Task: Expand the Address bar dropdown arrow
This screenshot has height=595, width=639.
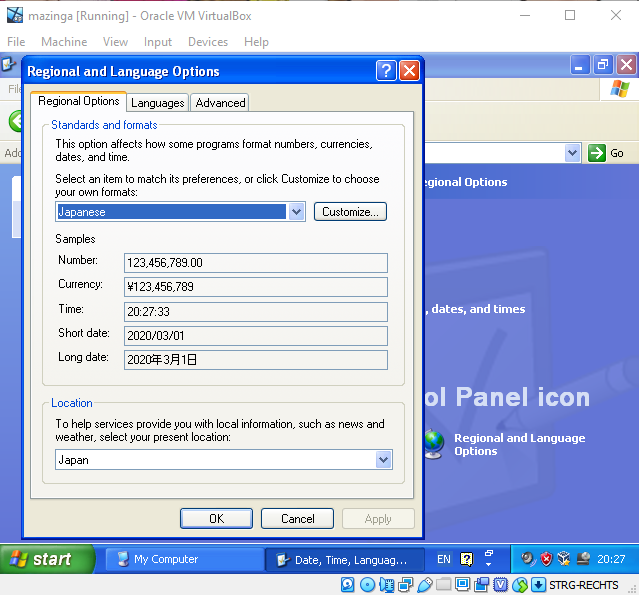Action: (573, 153)
